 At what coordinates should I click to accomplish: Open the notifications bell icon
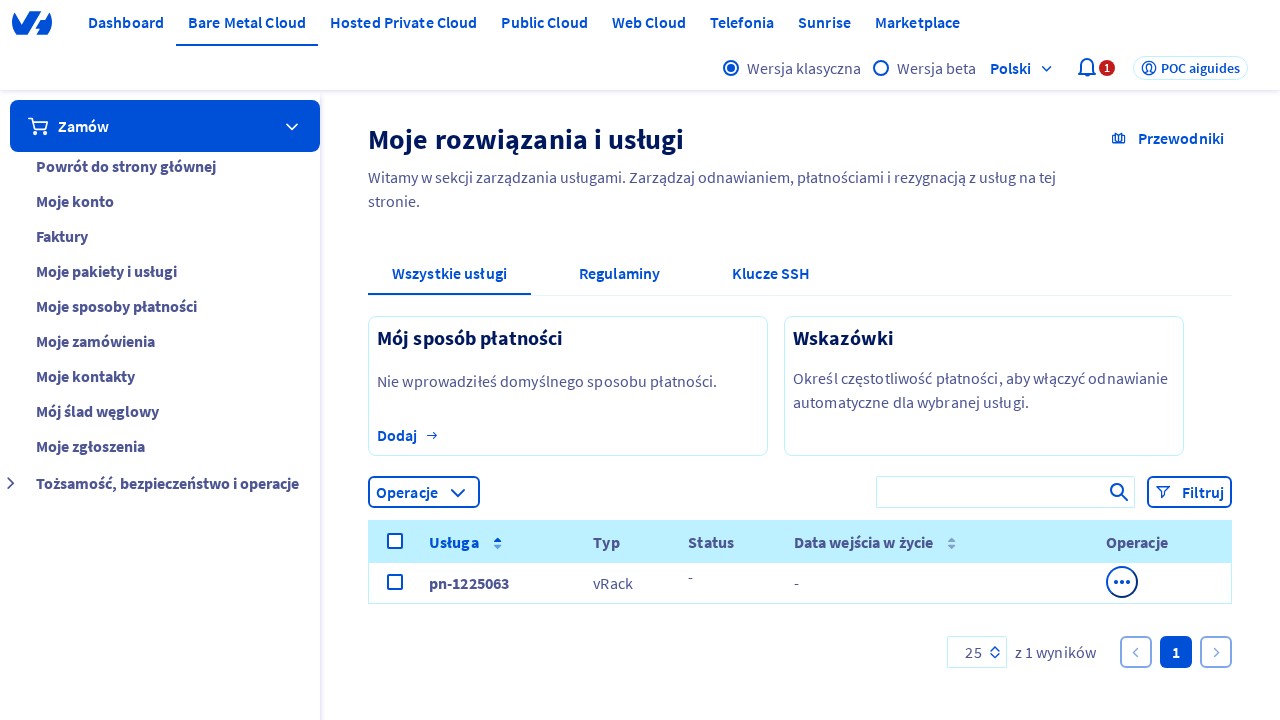point(1086,68)
